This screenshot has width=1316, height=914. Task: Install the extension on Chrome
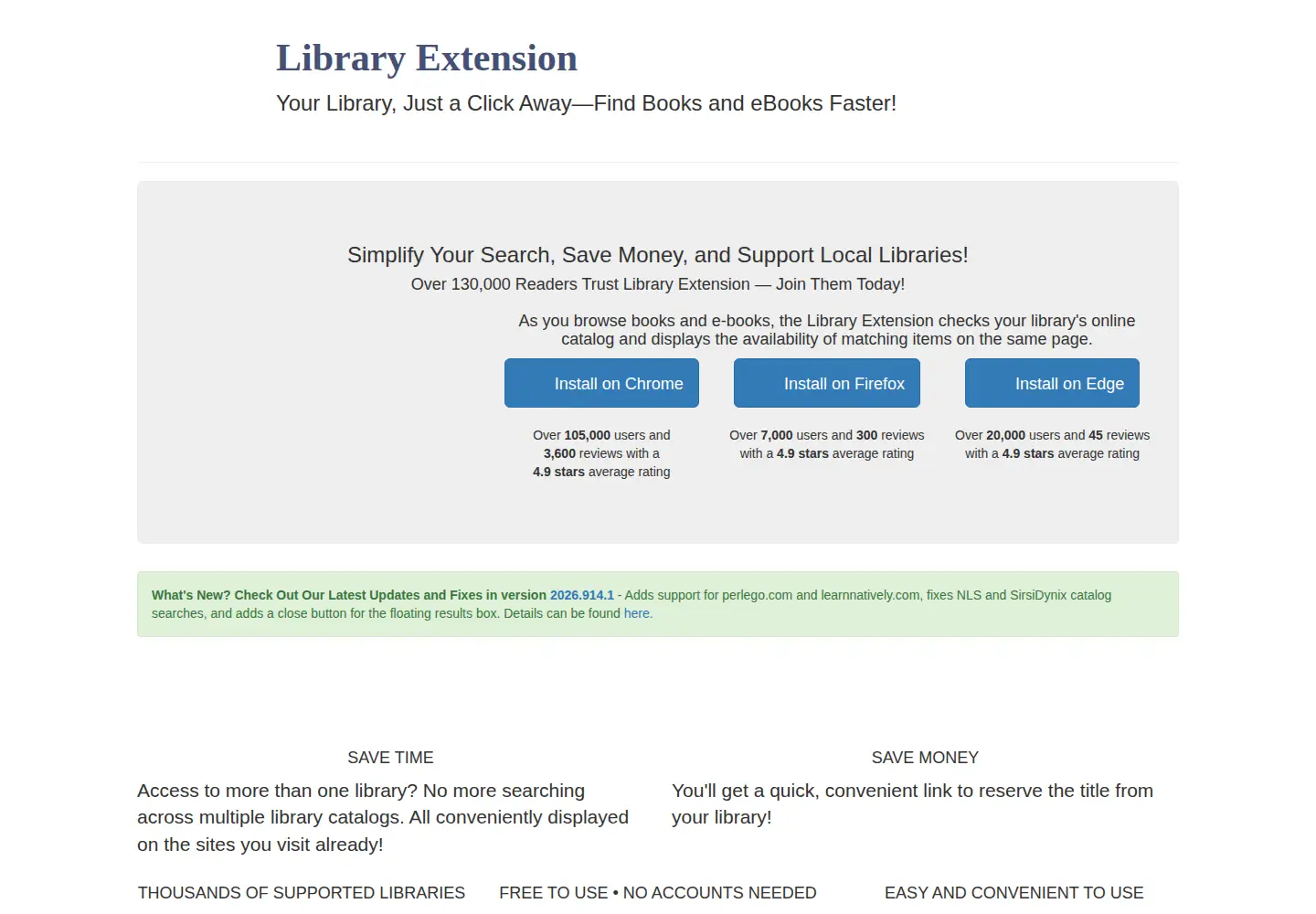tap(601, 383)
